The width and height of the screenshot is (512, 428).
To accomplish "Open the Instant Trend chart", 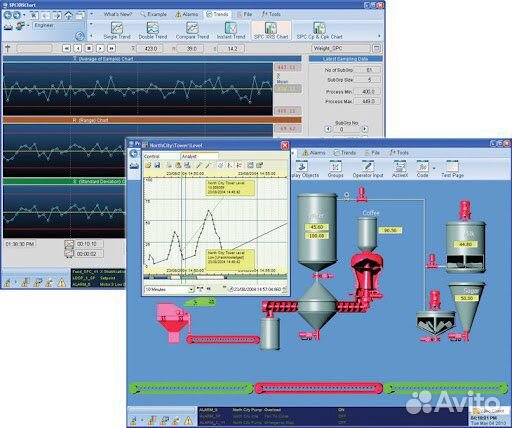I will pos(231,31).
